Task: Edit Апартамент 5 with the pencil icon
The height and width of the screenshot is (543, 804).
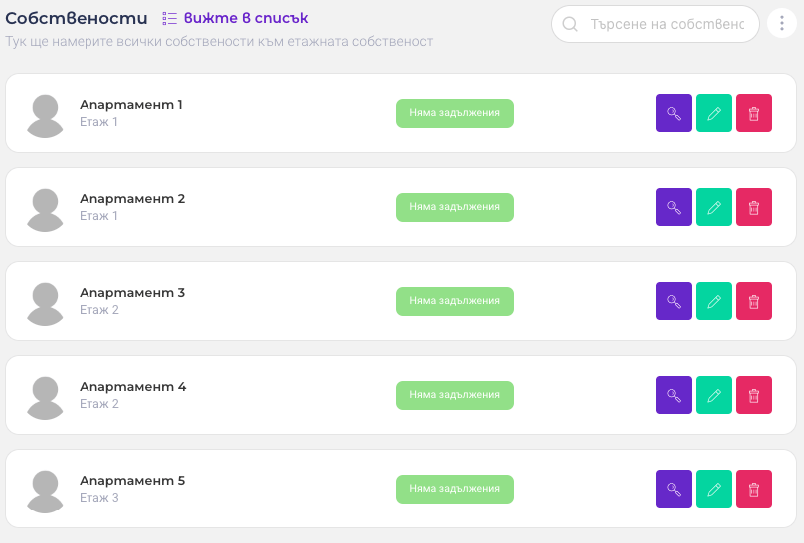Action: (x=714, y=489)
